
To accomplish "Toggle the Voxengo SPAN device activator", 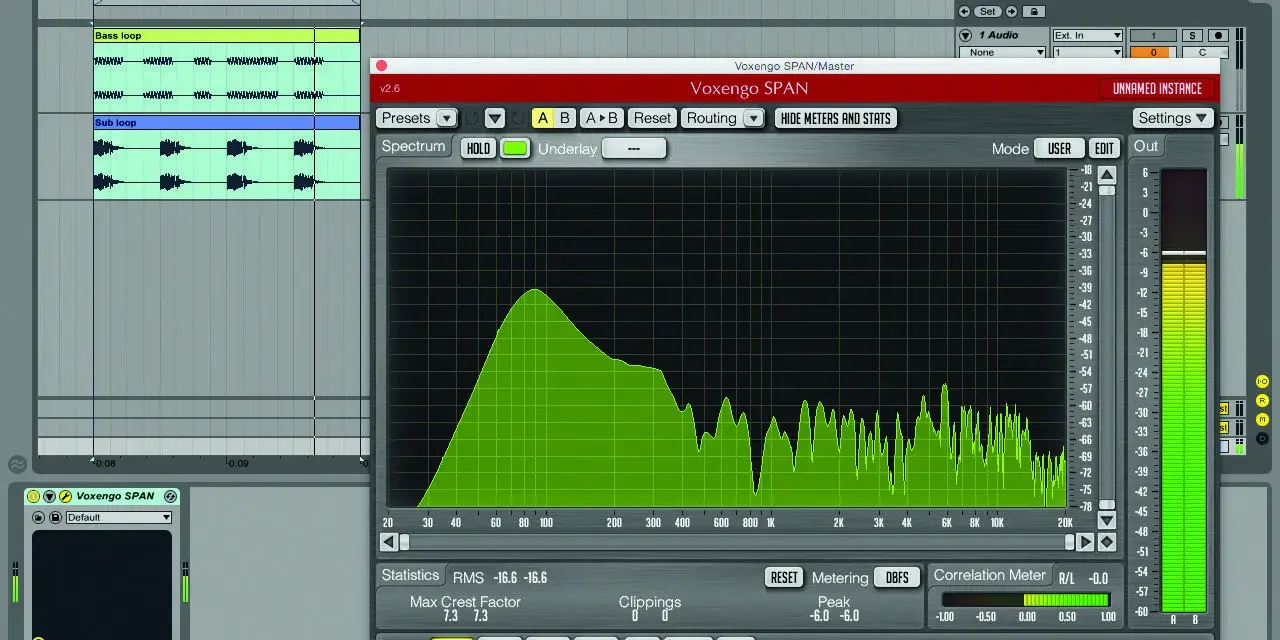I will (x=33, y=496).
